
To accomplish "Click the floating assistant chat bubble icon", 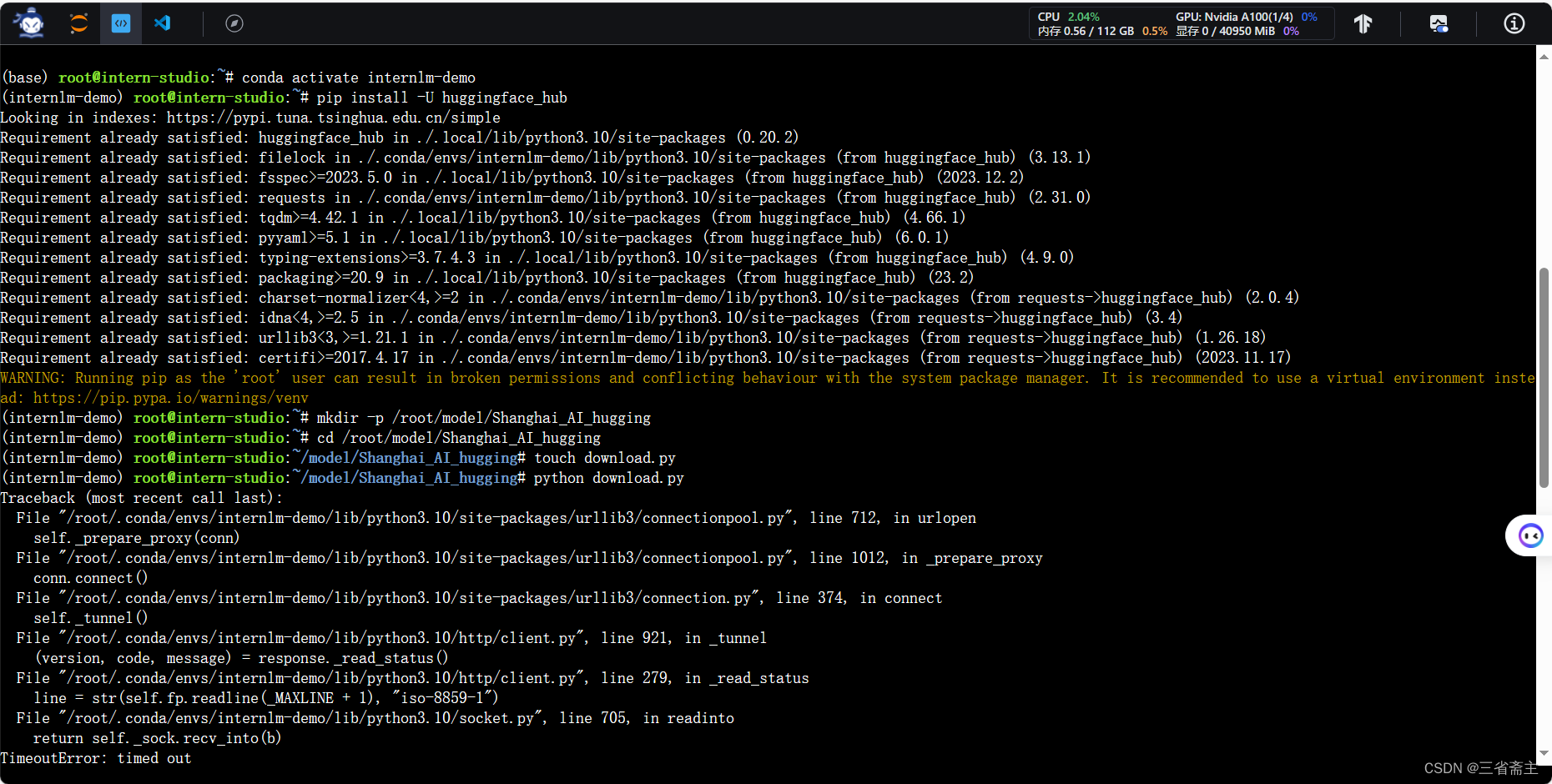I will [x=1530, y=535].
